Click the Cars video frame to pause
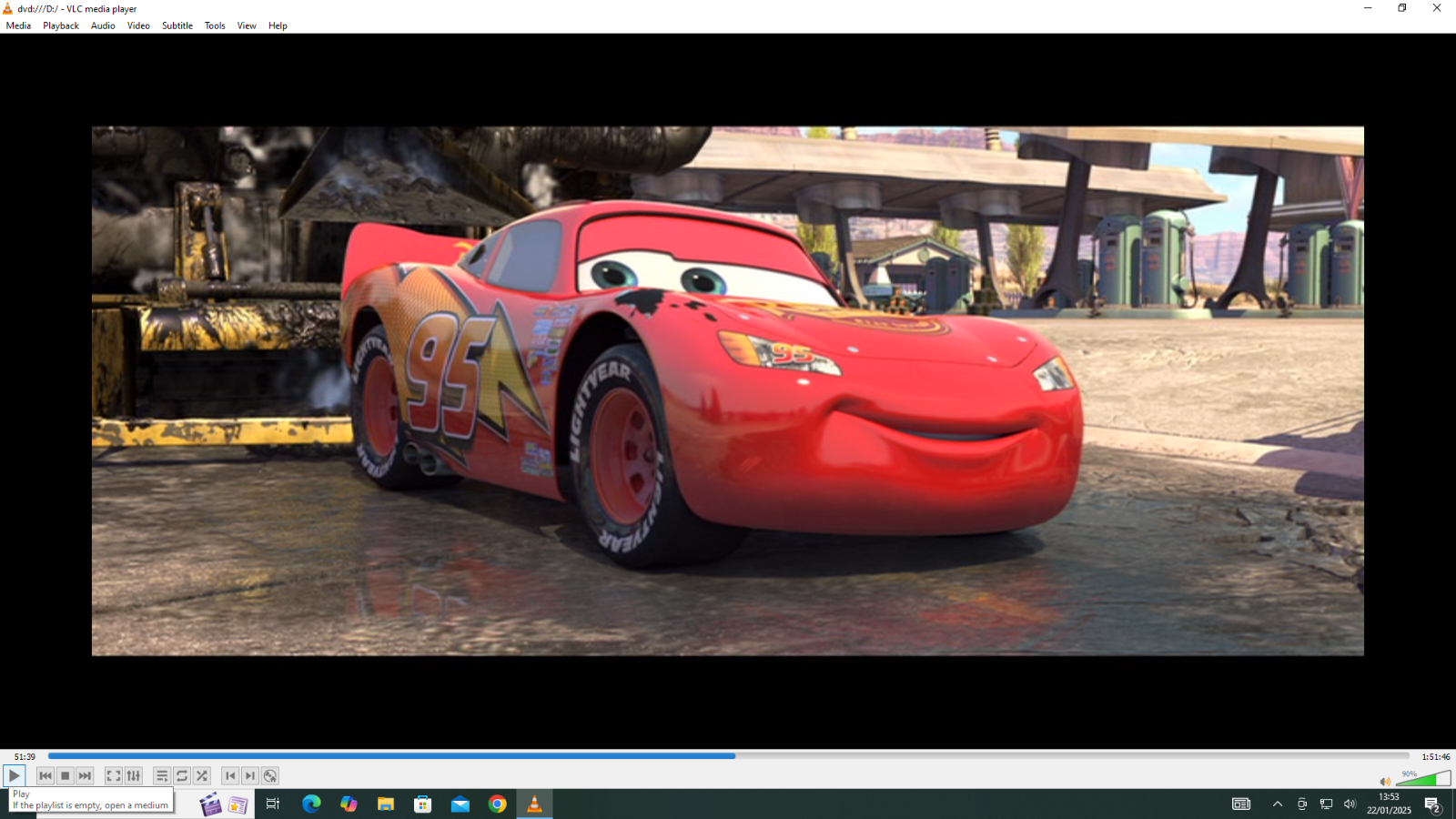Screen dimensions: 1456x819 click(728, 391)
